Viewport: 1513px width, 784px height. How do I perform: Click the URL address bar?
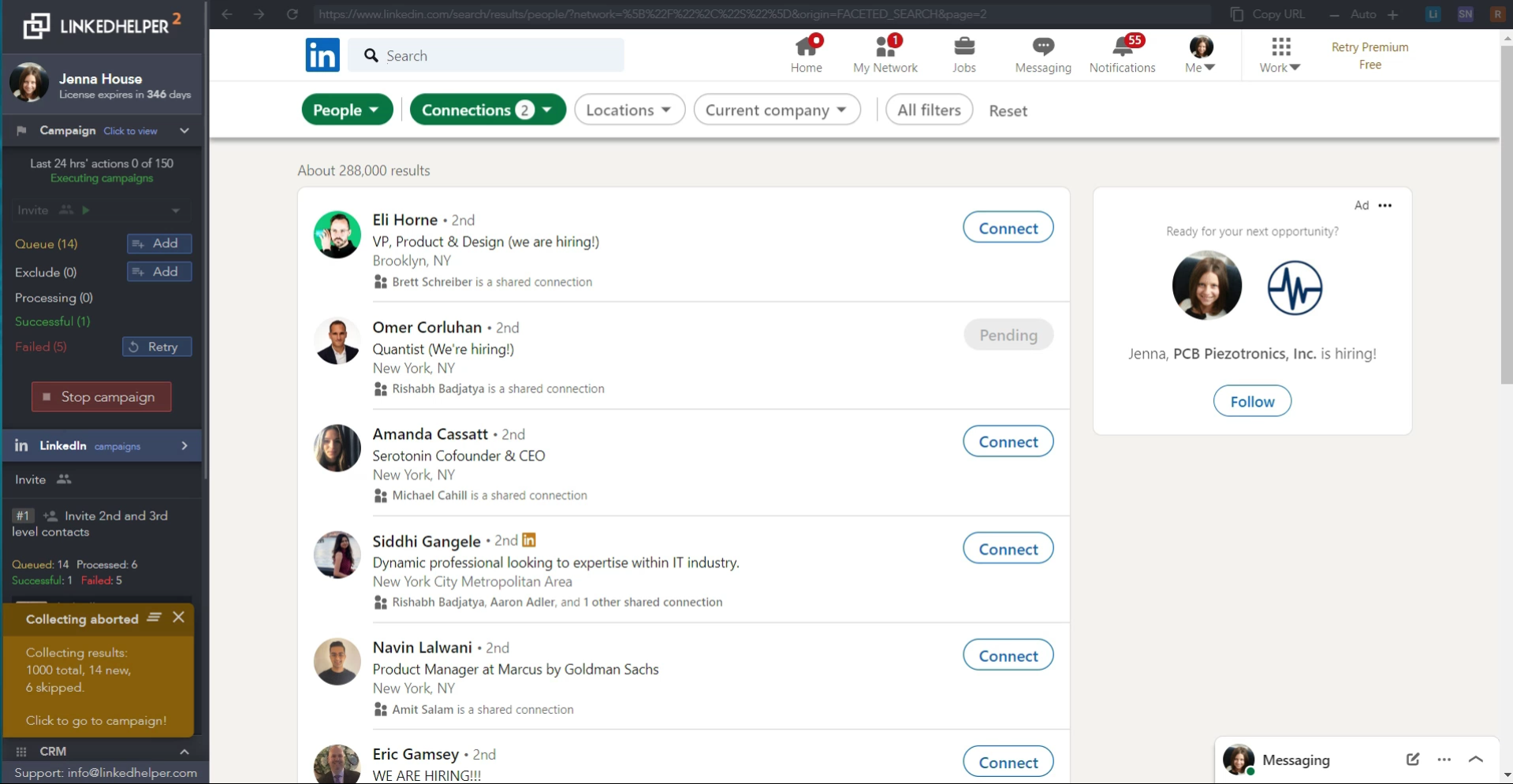[761, 14]
